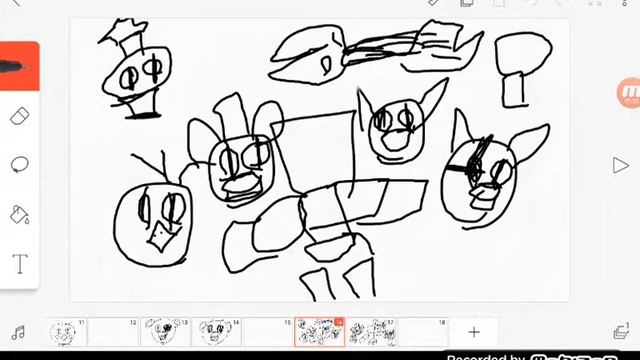Select the highlighted frame 16 thumbnail
Image resolution: width=640 pixels, height=360 pixels.
pyautogui.click(x=320, y=332)
